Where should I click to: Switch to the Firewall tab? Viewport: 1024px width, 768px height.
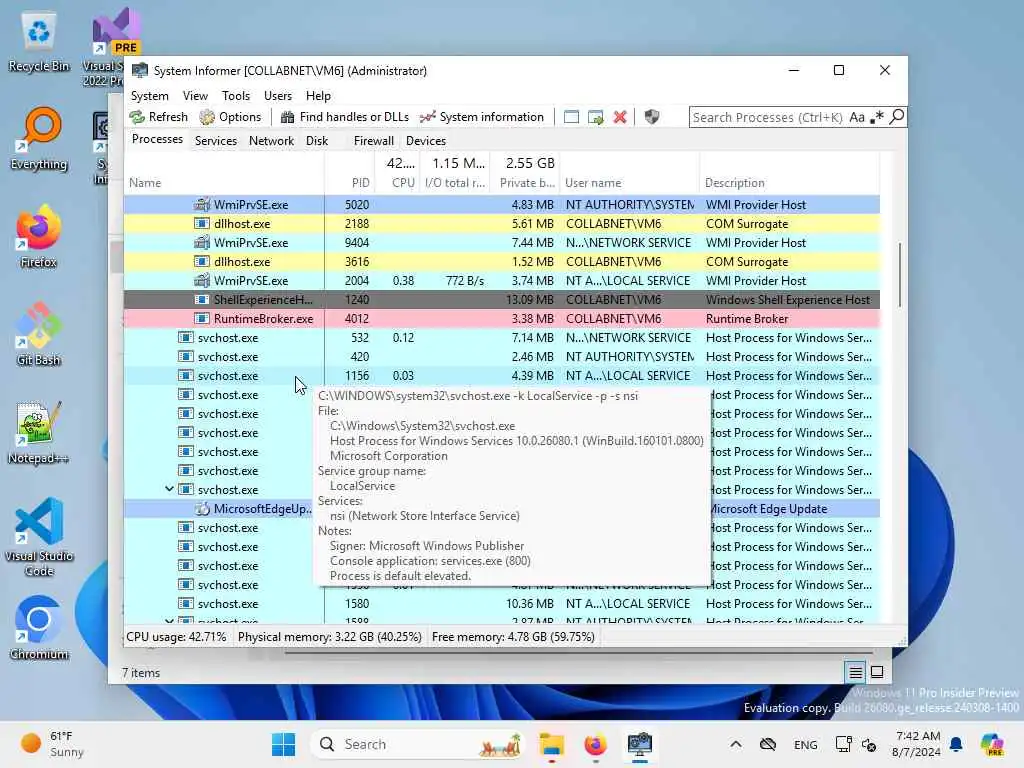click(x=374, y=140)
